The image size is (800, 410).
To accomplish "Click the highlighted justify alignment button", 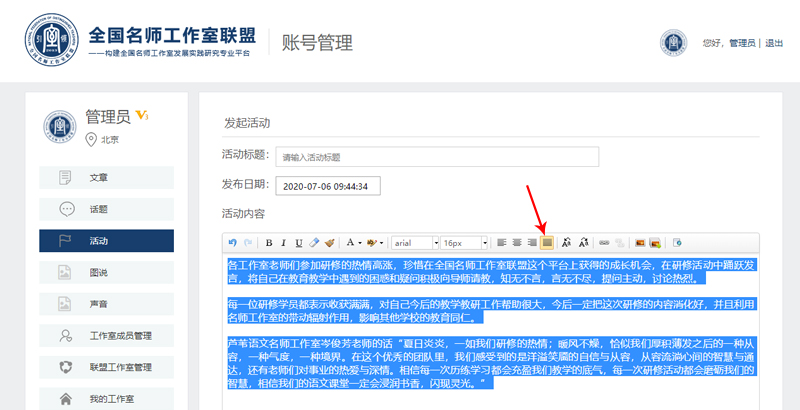I will pos(547,243).
